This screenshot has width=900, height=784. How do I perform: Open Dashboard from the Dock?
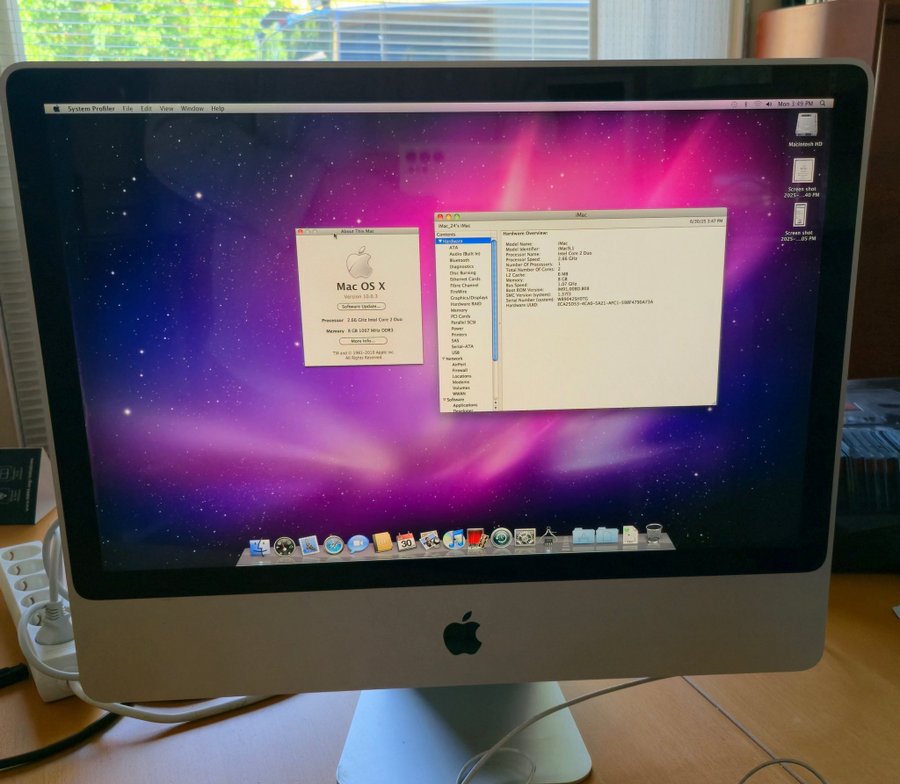[x=284, y=546]
